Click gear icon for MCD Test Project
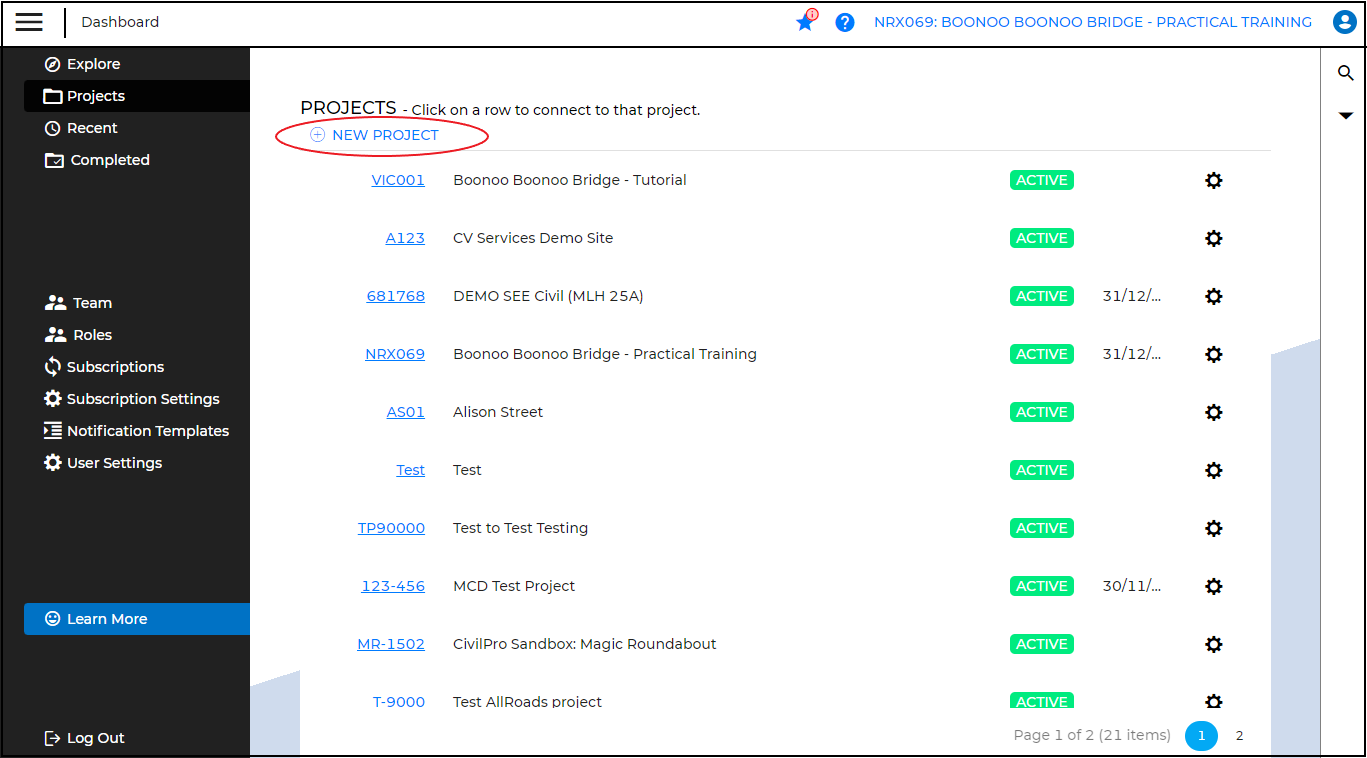 point(1213,587)
